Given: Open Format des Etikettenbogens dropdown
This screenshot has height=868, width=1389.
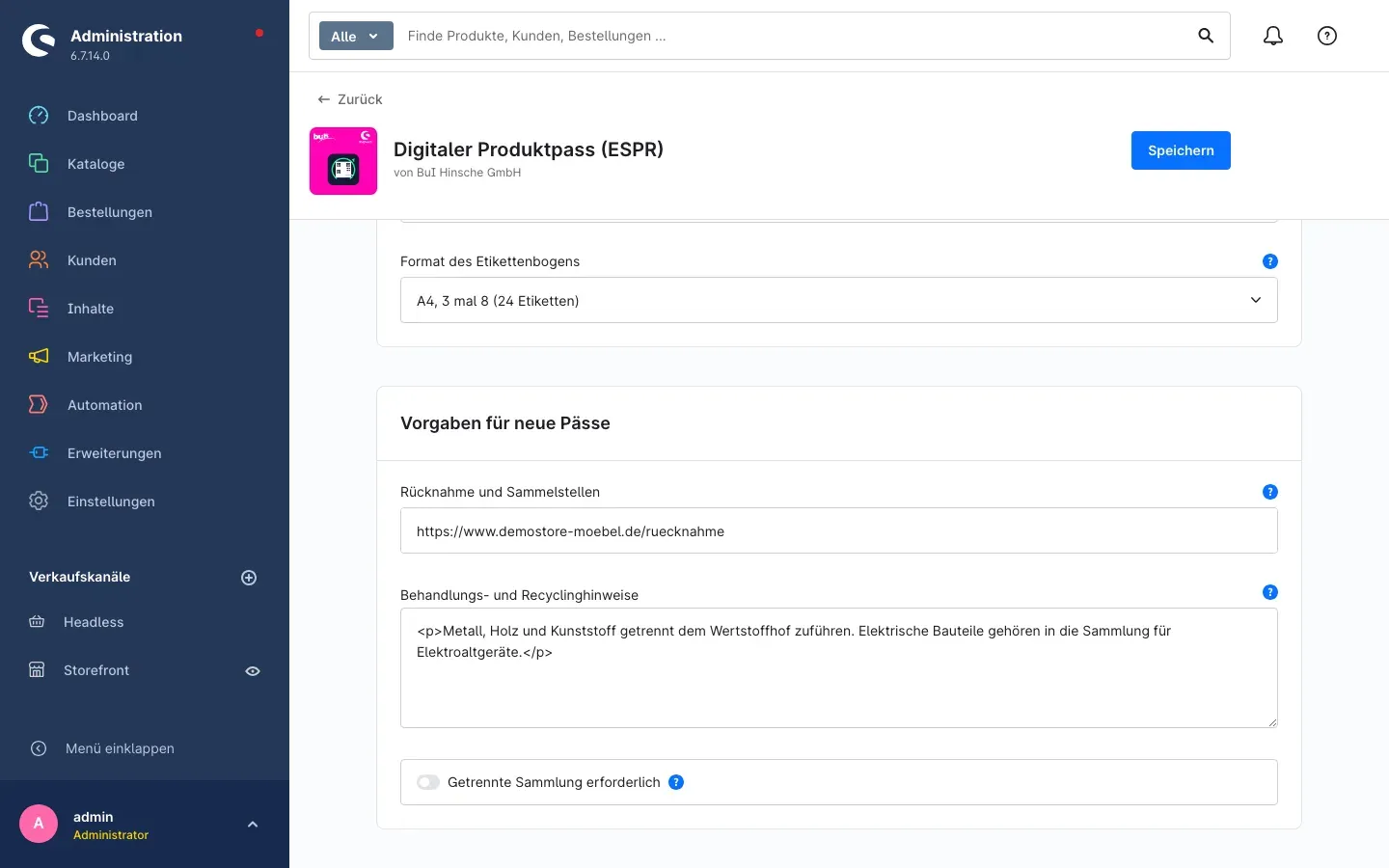Looking at the screenshot, I should (839, 300).
